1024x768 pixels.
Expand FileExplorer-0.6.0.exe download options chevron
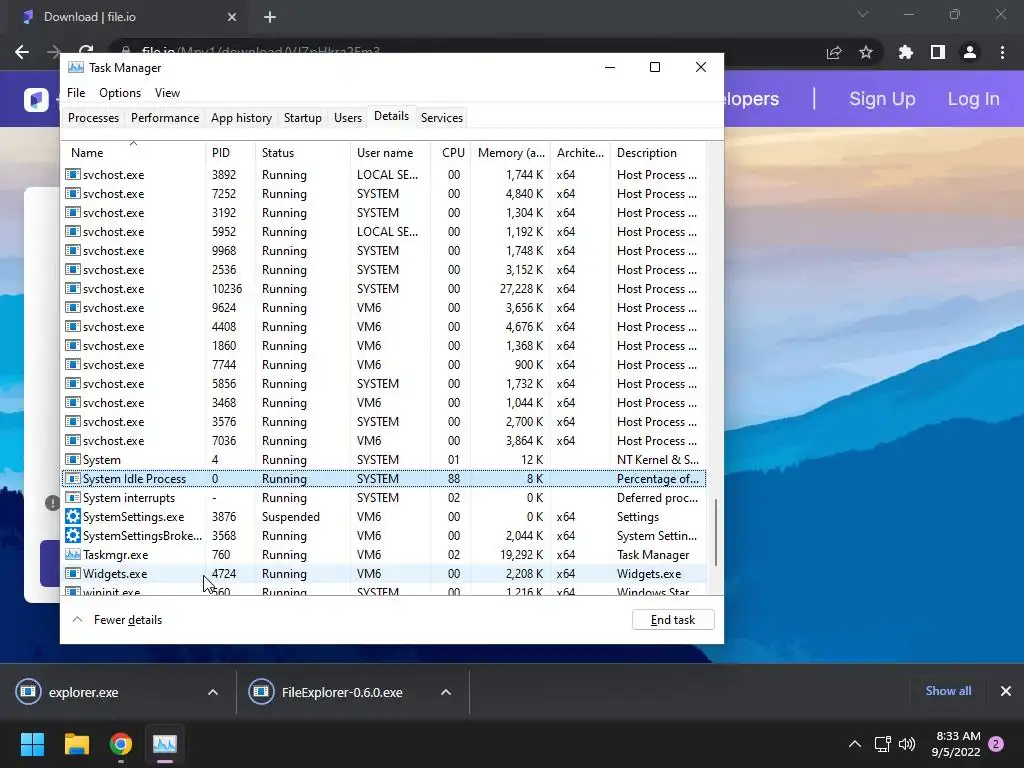tap(446, 692)
